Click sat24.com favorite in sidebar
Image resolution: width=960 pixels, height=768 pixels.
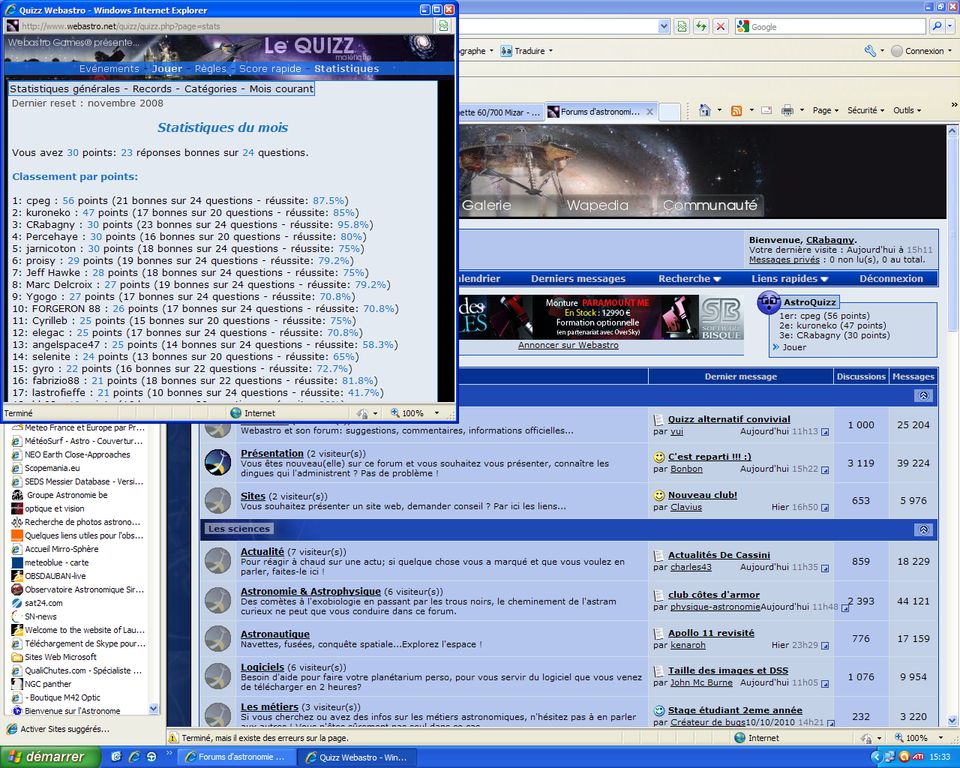click(x=43, y=603)
